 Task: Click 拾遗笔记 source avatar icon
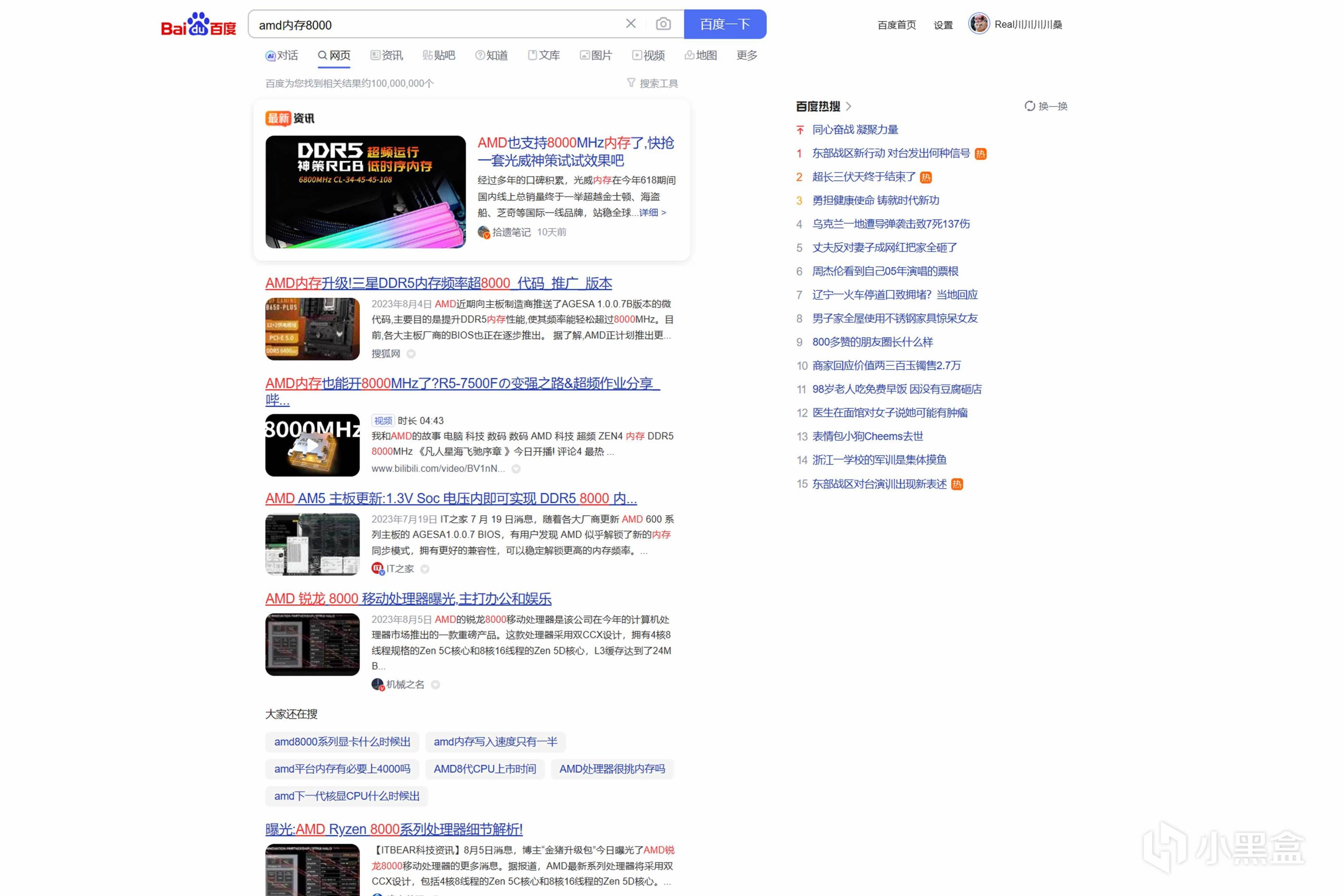[484, 232]
